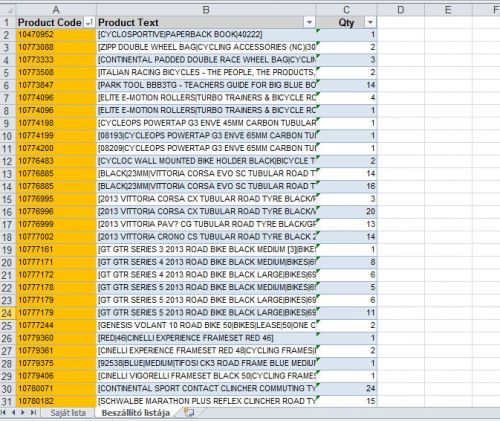Select product code cell 10777172

(x=56, y=275)
